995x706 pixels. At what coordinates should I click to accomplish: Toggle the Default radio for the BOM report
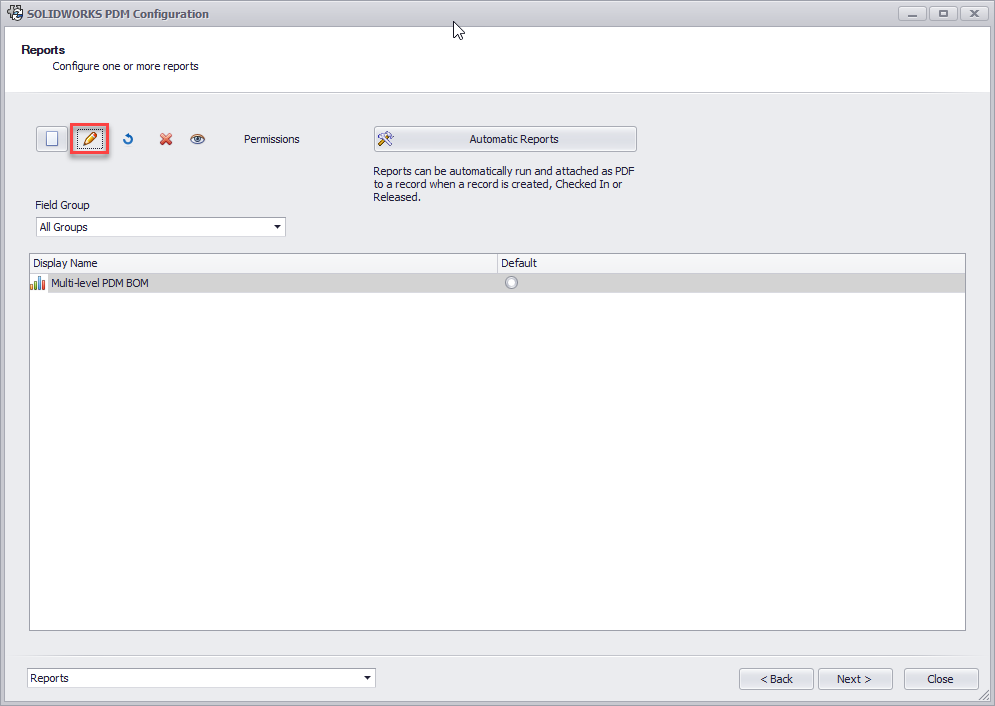pos(511,282)
